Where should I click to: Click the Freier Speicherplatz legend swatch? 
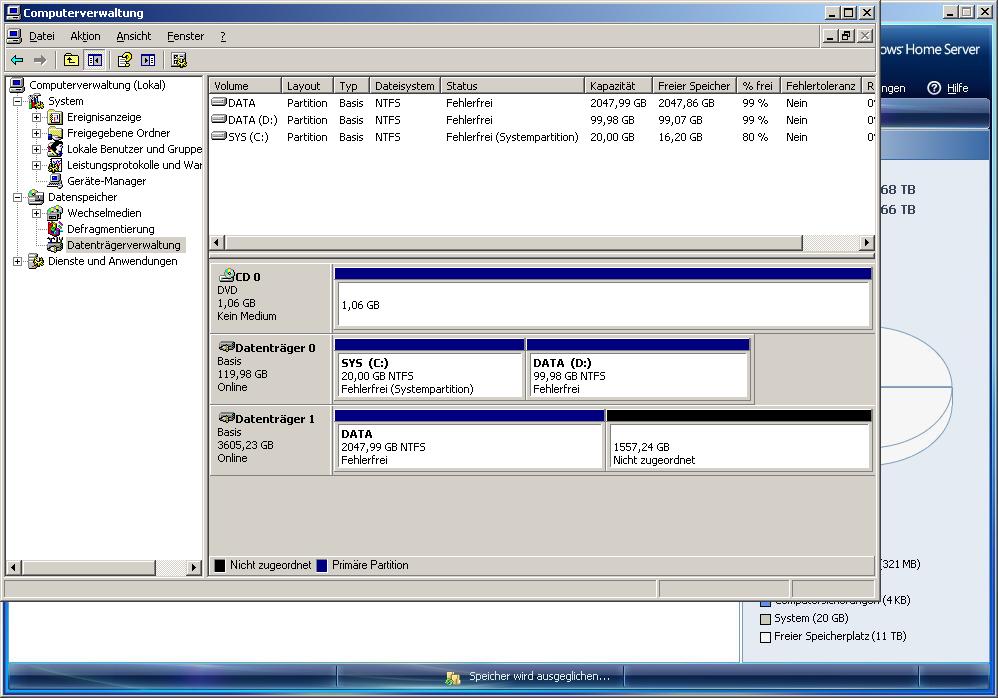tap(765, 637)
